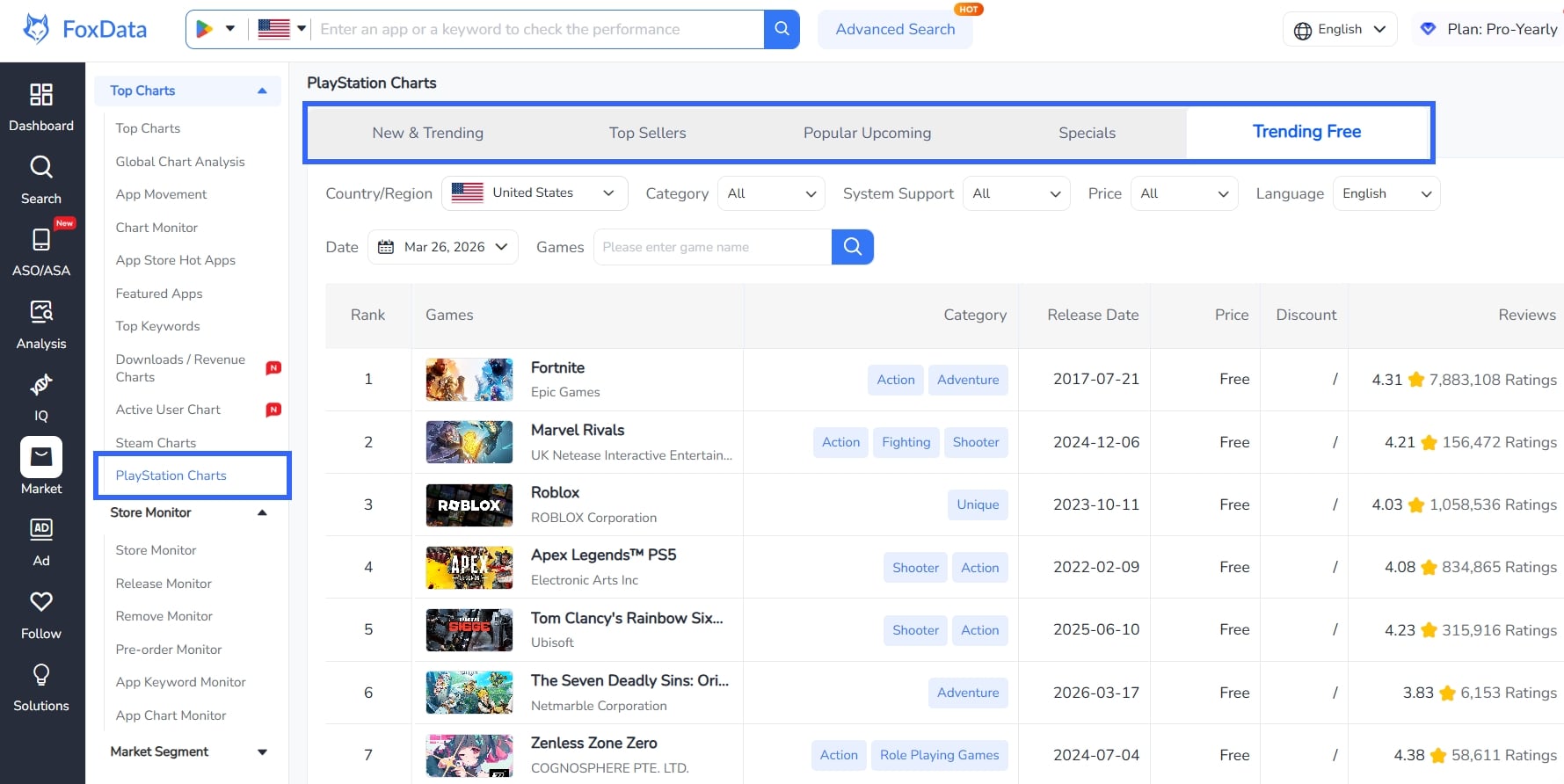Click the Adventure tag on Fortnite row
Screen dimensions: 1564x784
pos(968,380)
